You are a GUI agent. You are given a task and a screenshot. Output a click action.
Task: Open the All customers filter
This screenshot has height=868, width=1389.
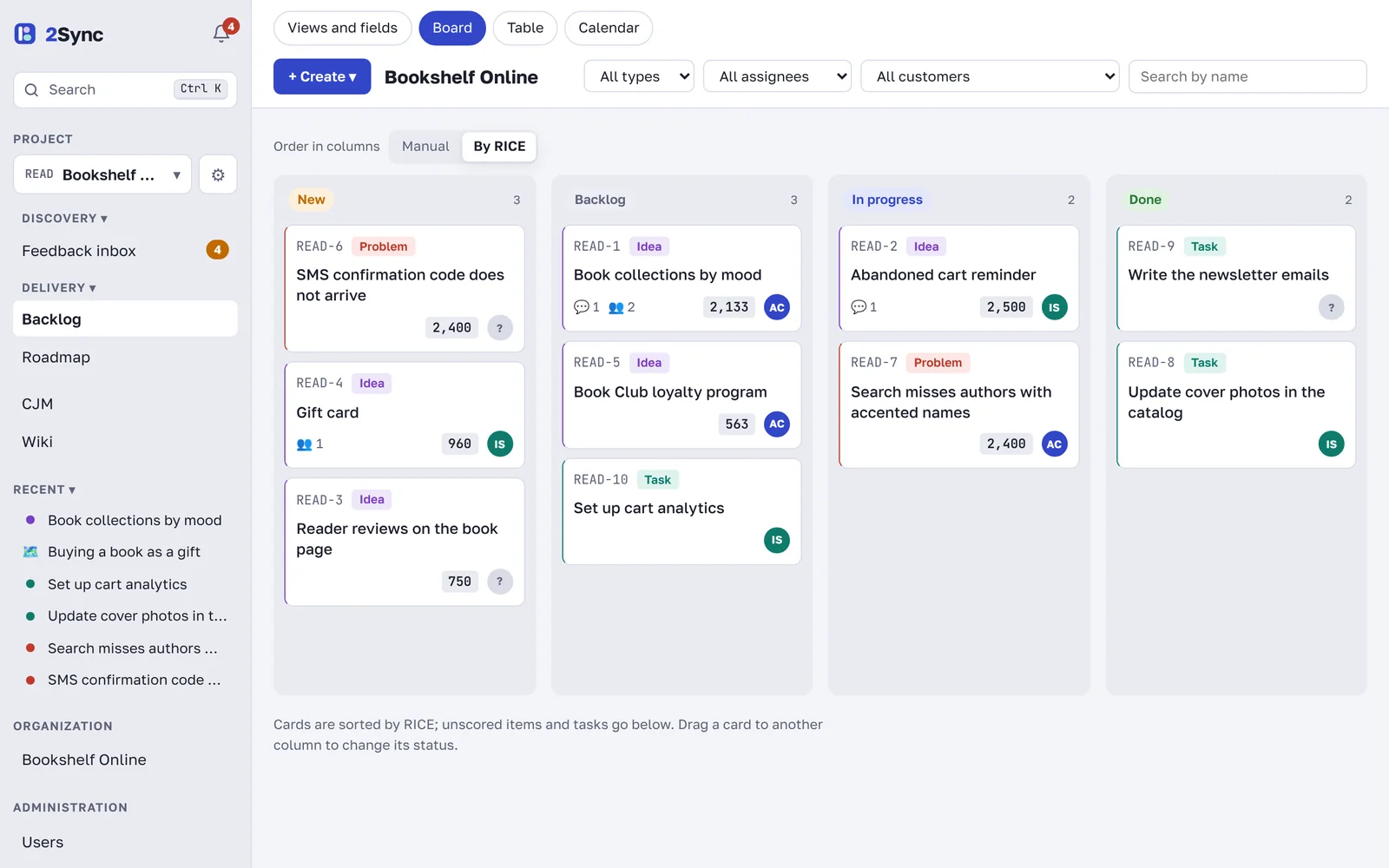[x=990, y=76]
